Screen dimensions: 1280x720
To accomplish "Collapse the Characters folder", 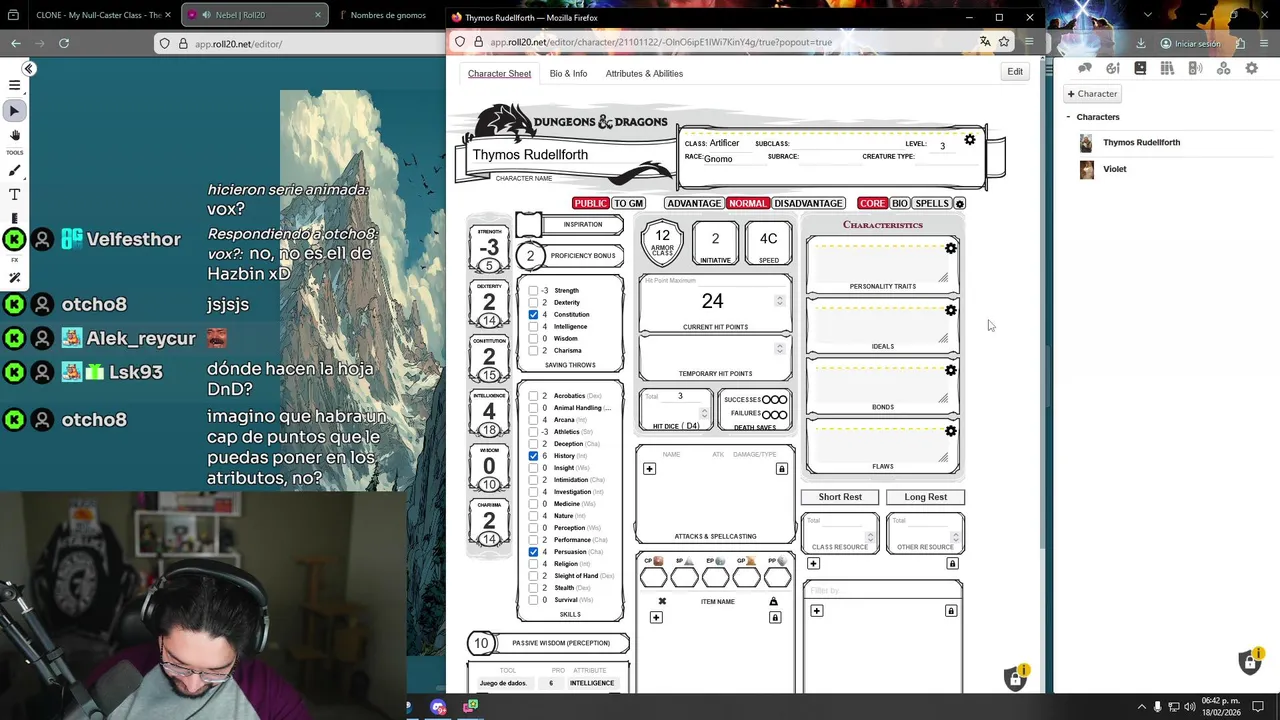I will coord(1068,117).
